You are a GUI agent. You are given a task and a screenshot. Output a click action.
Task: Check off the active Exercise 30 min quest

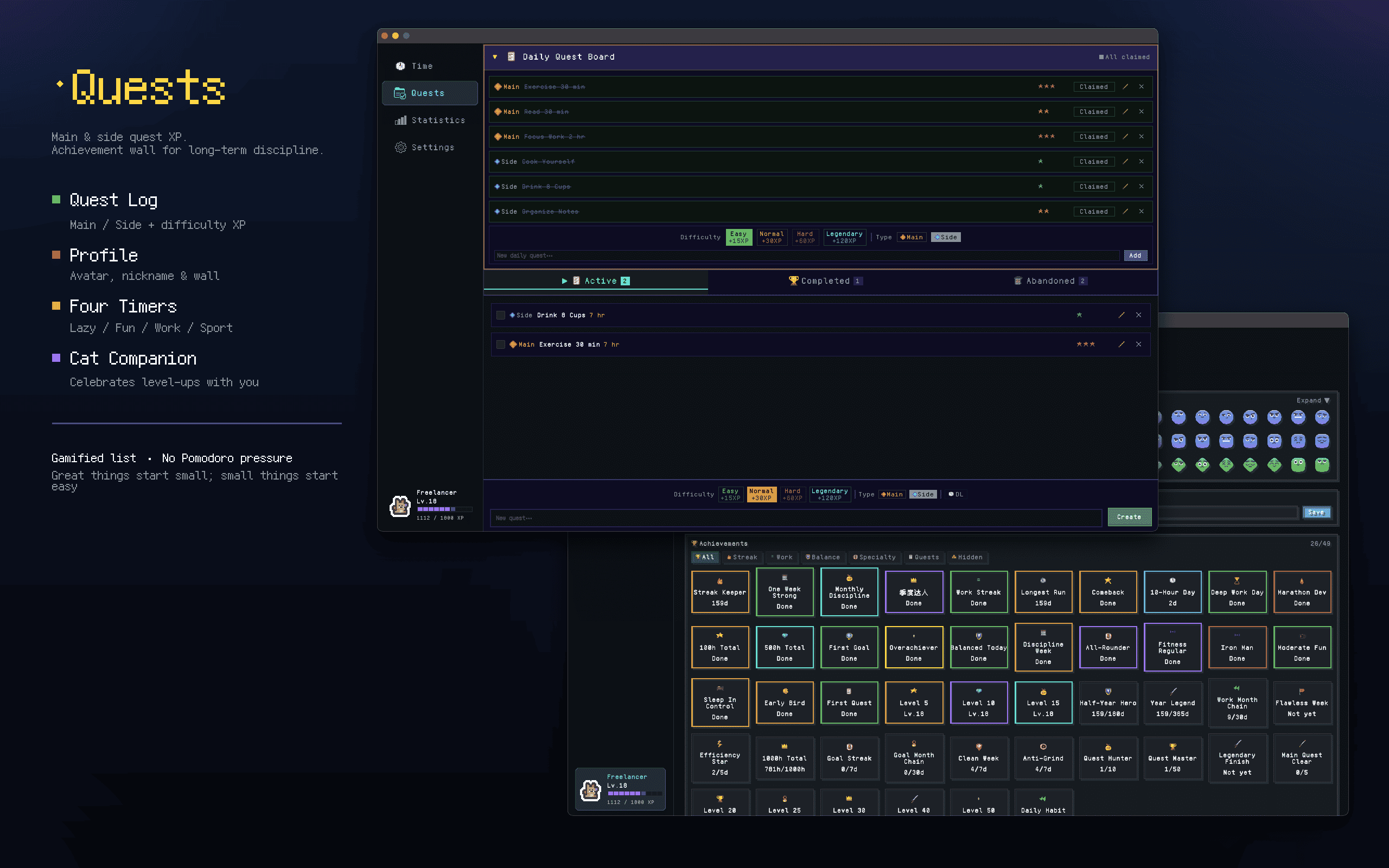click(500, 344)
